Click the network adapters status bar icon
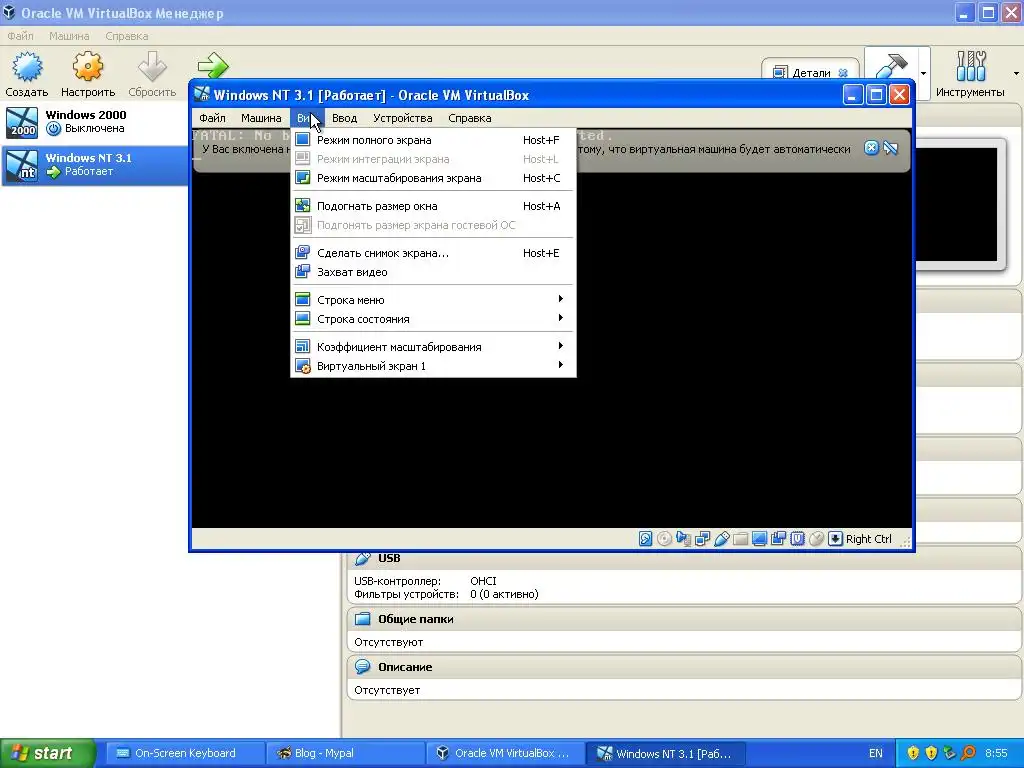1024x768 pixels. [x=703, y=539]
